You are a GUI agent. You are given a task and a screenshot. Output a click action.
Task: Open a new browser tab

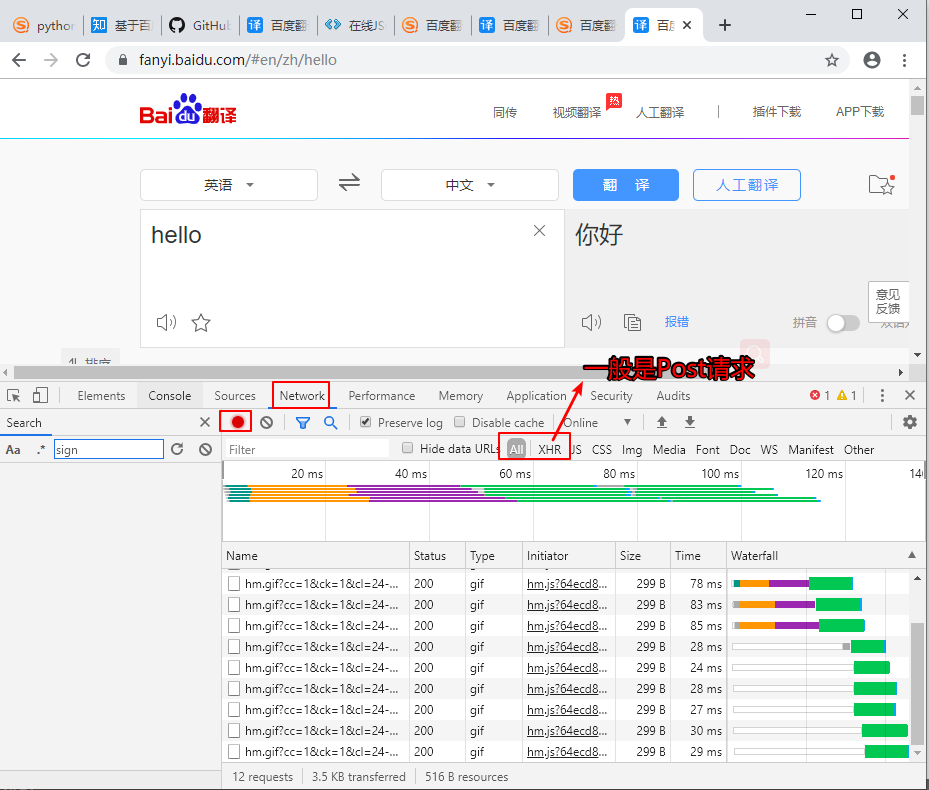724,25
